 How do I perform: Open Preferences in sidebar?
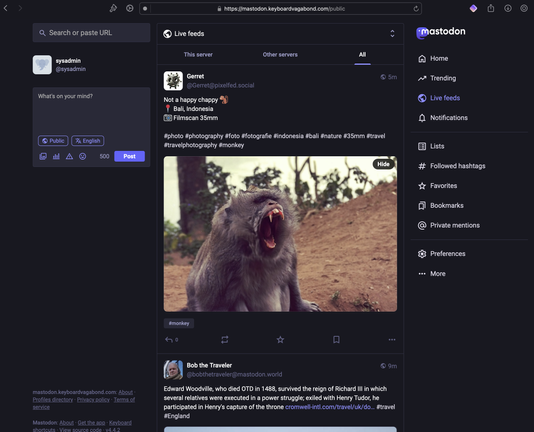(442, 254)
